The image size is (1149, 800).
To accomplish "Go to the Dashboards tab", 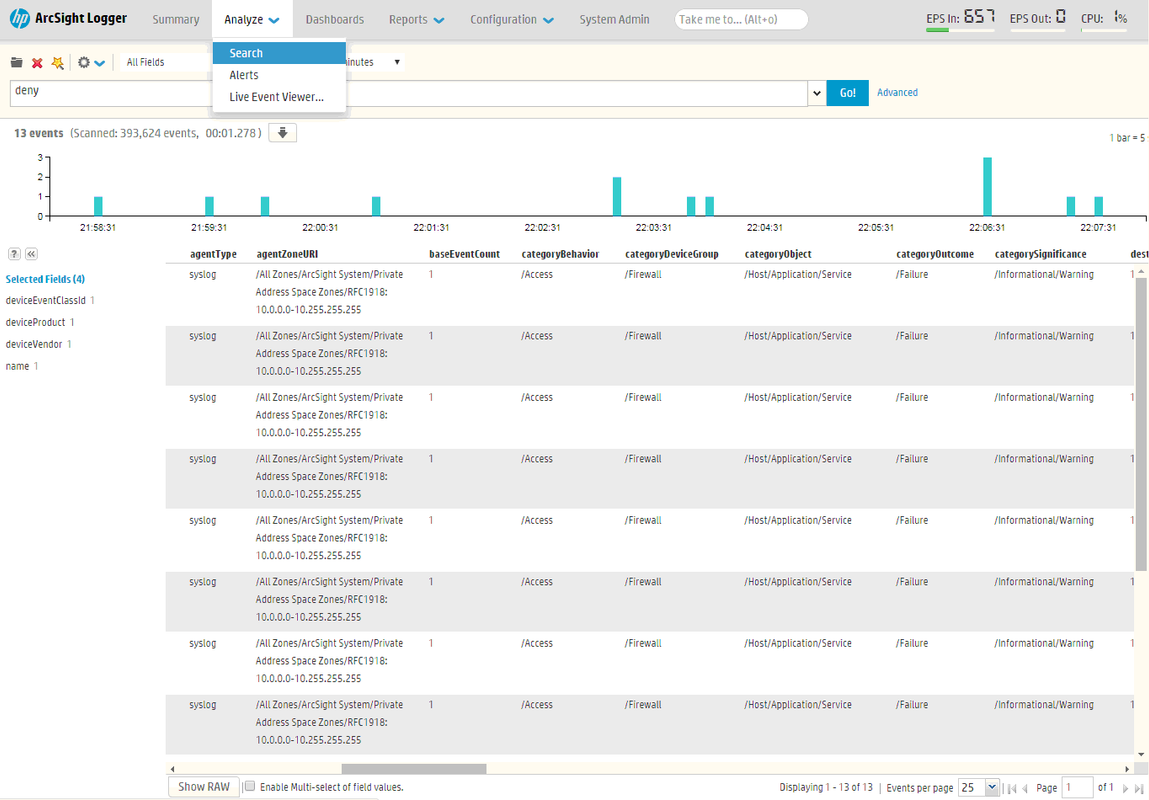I will (335, 20).
